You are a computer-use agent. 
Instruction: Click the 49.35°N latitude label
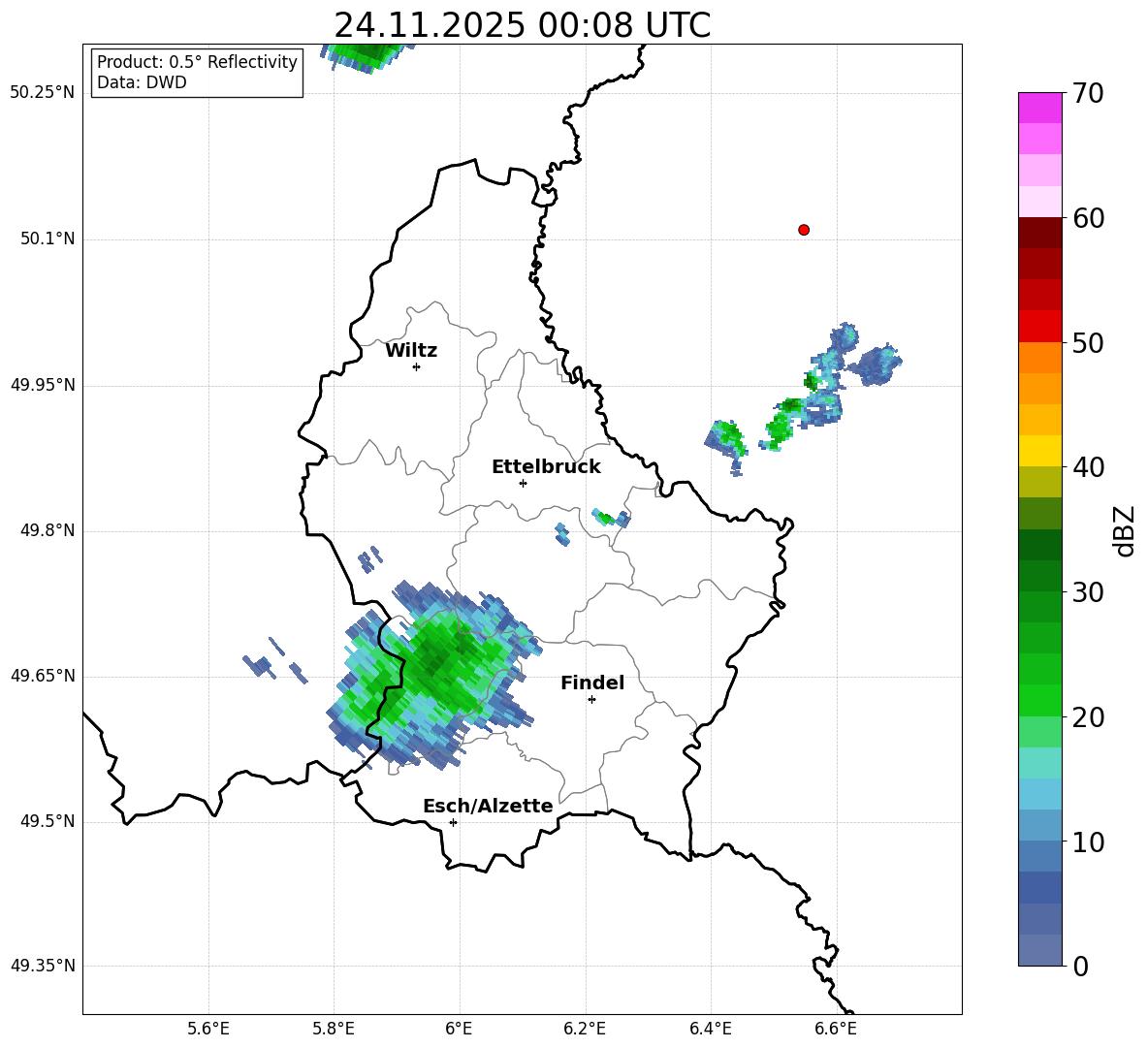[x=43, y=966]
